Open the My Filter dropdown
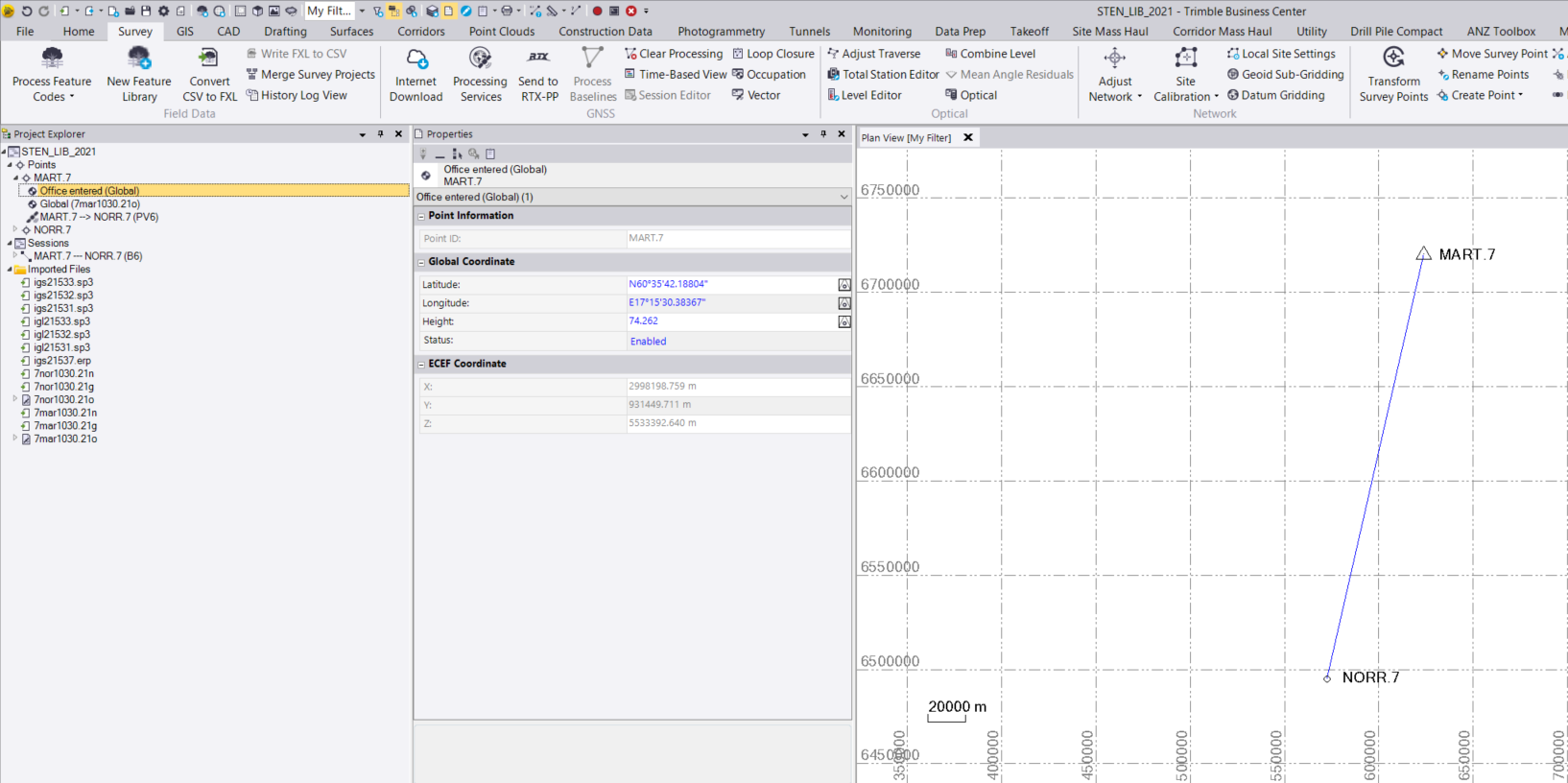 coord(362,12)
